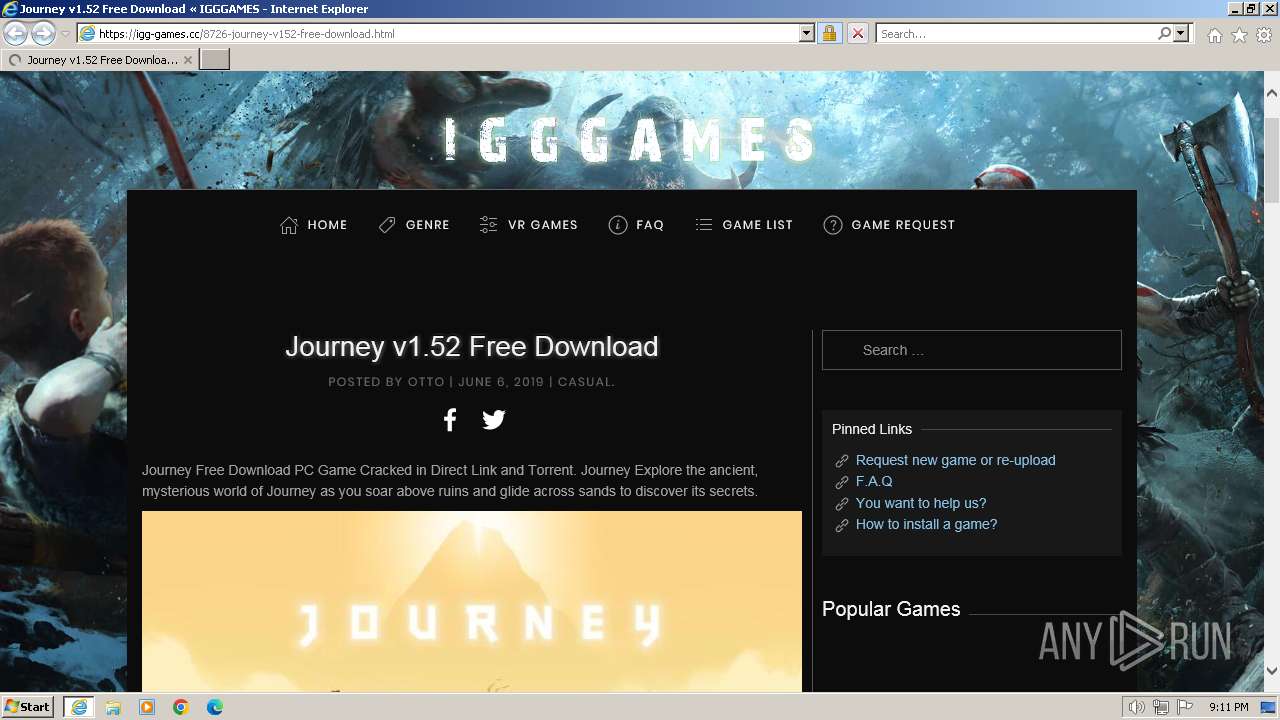Click the browser Forward arrow button

[43, 33]
